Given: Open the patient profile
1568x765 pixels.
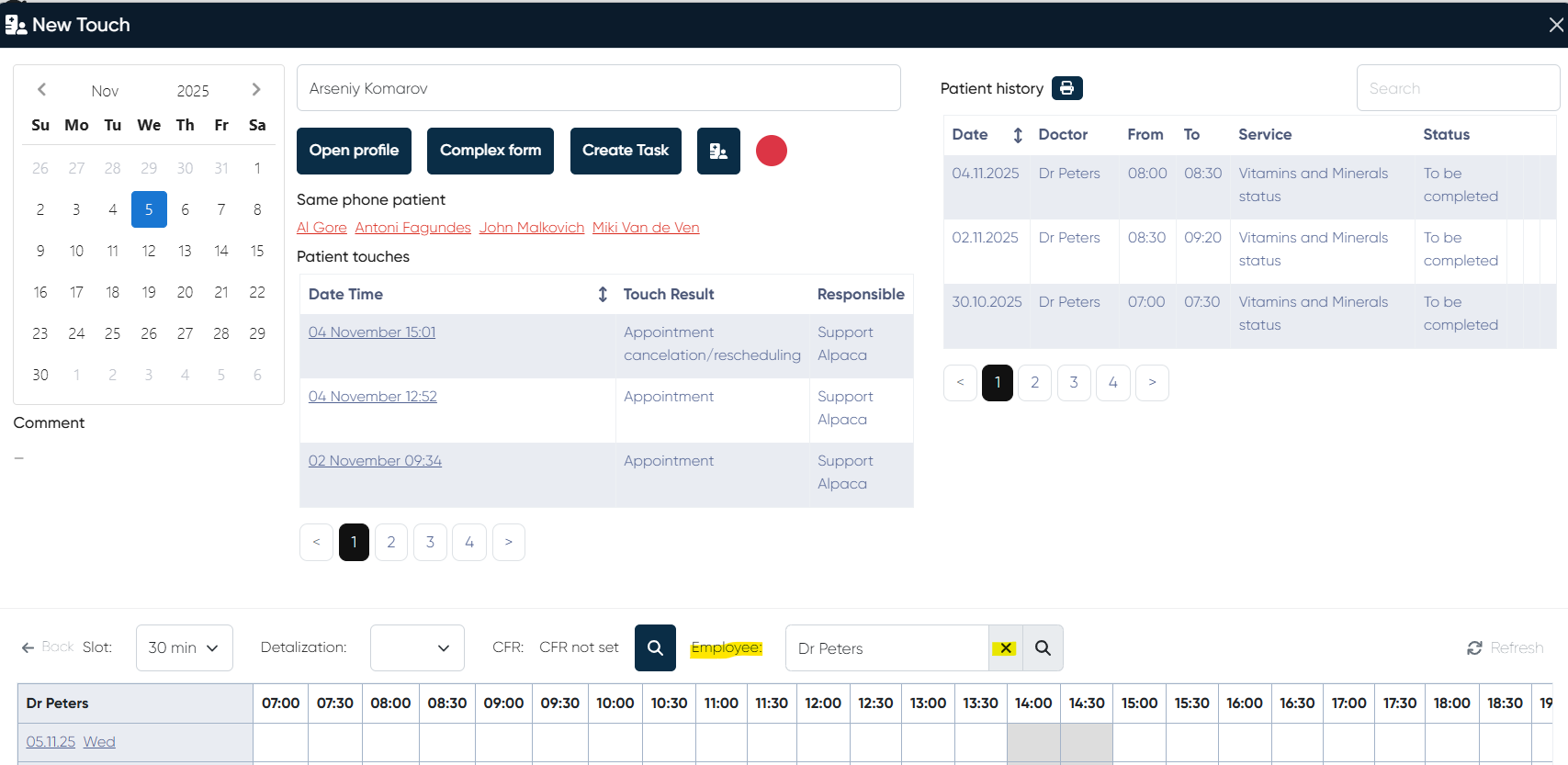Looking at the screenshot, I should pos(354,151).
